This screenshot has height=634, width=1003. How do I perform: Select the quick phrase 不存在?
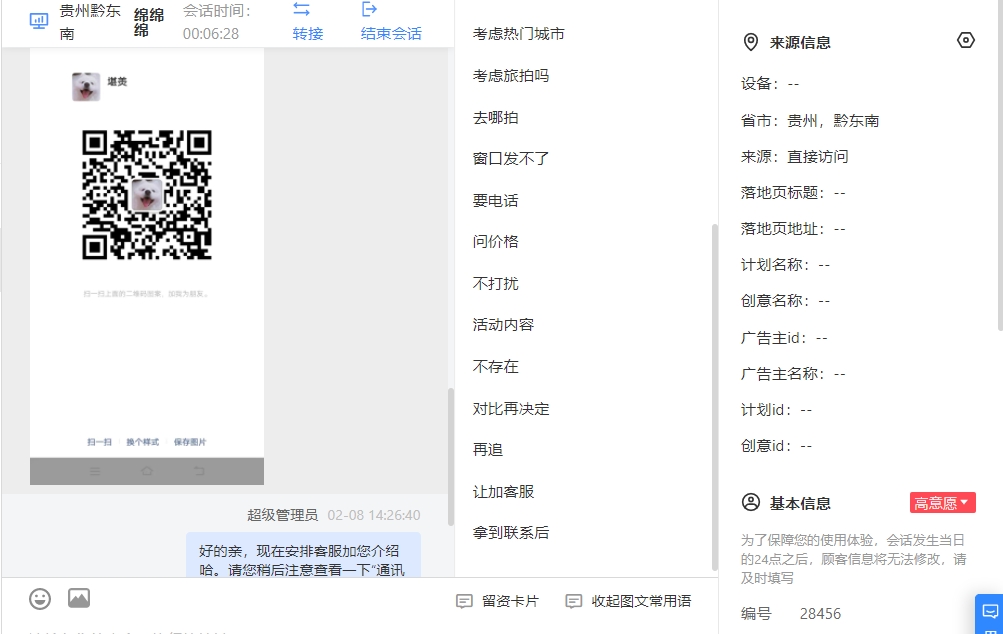(496, 367)
